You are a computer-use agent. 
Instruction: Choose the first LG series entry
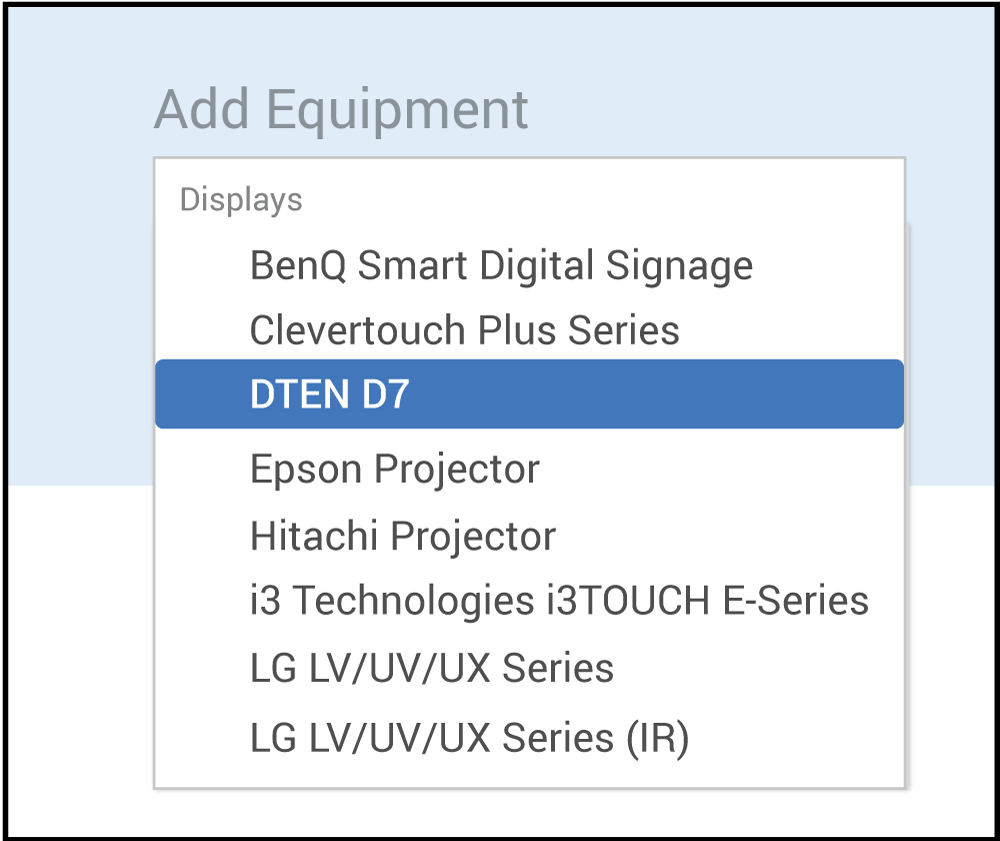[432, 668]
